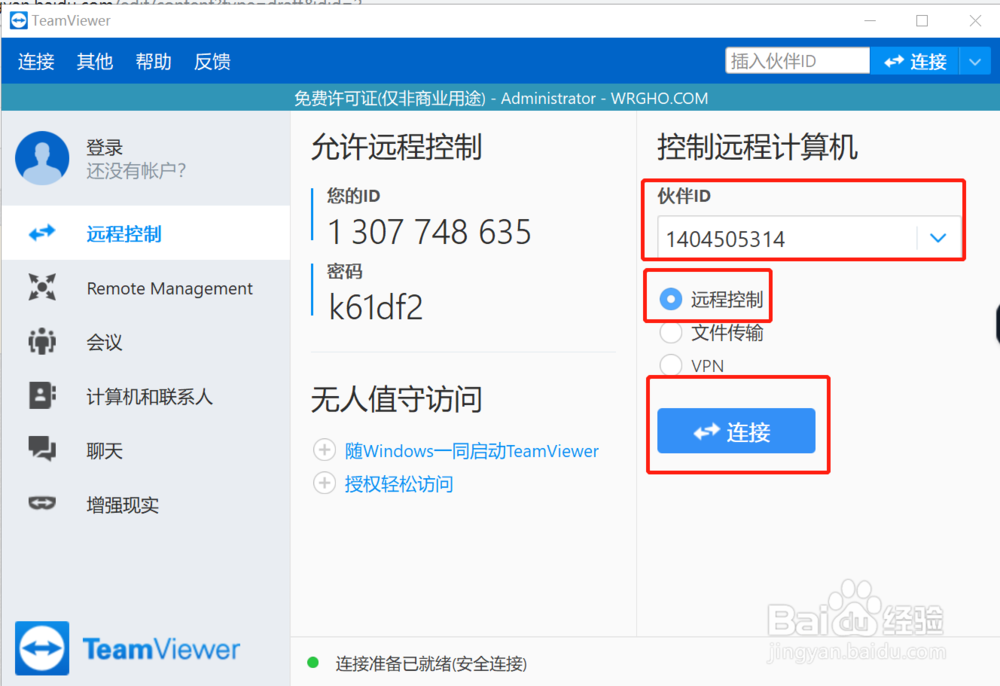Click the top toolbar 连接 button
This screenshot has width=1000, height=686.
915,62
